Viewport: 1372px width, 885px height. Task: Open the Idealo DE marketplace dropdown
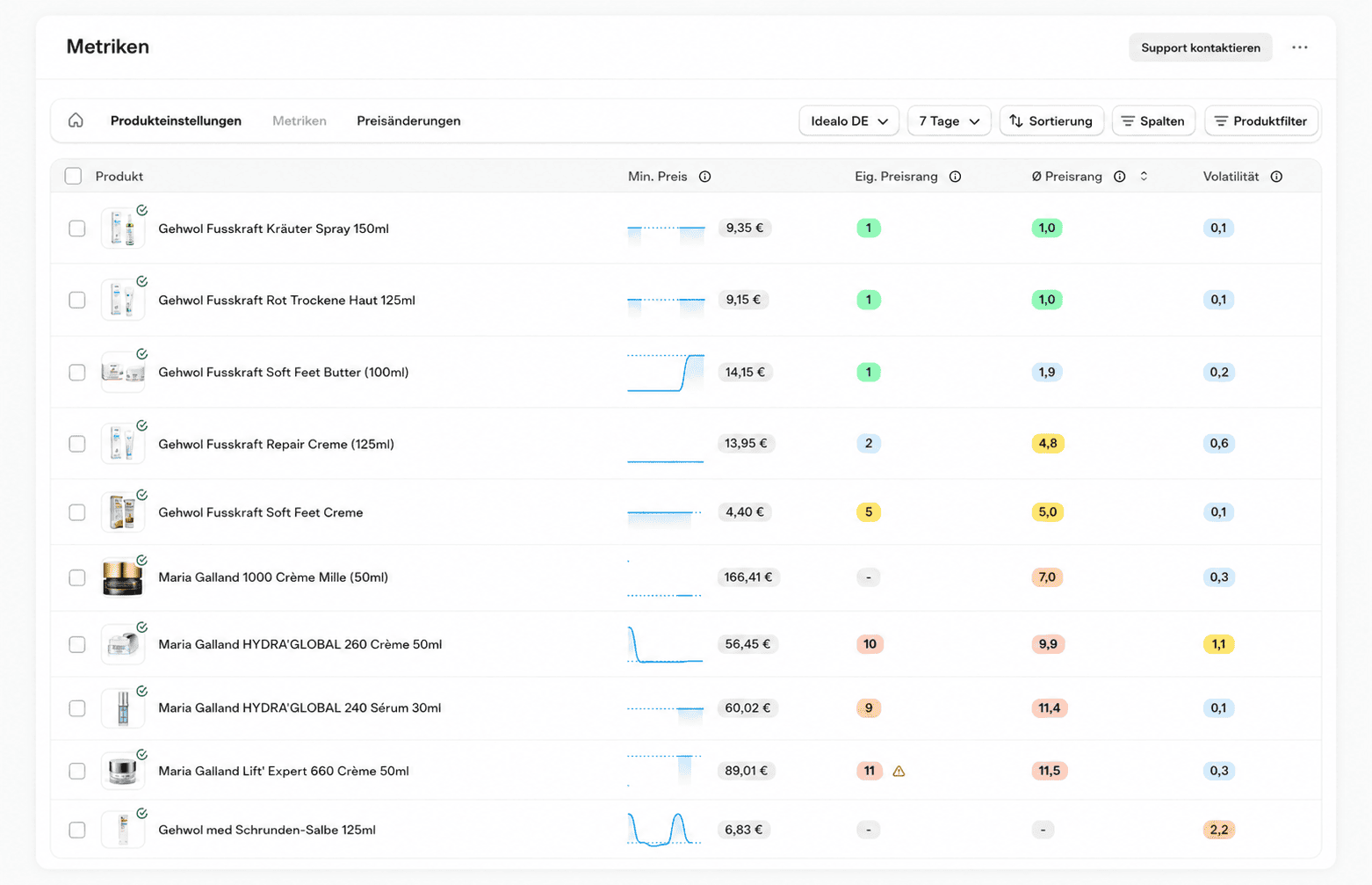click(848, 121)
